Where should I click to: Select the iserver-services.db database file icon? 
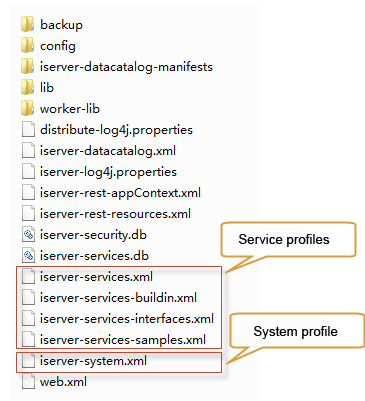[x=28, y=256]
